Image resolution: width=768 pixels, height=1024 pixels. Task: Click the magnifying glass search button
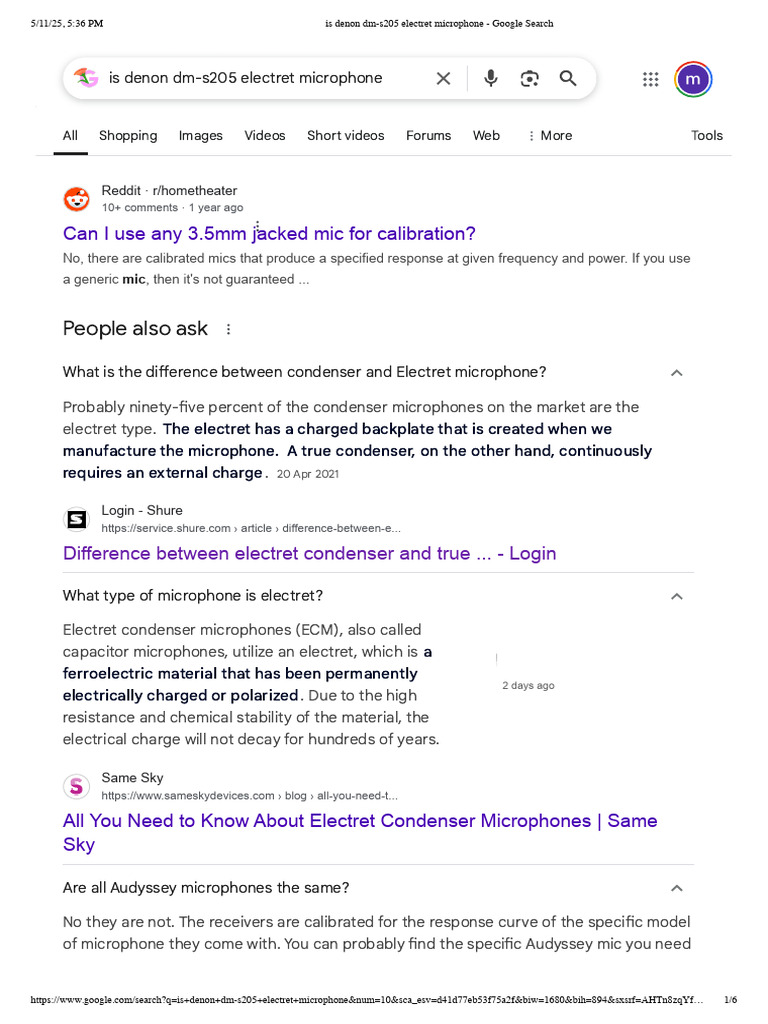(x=568, y=78)
